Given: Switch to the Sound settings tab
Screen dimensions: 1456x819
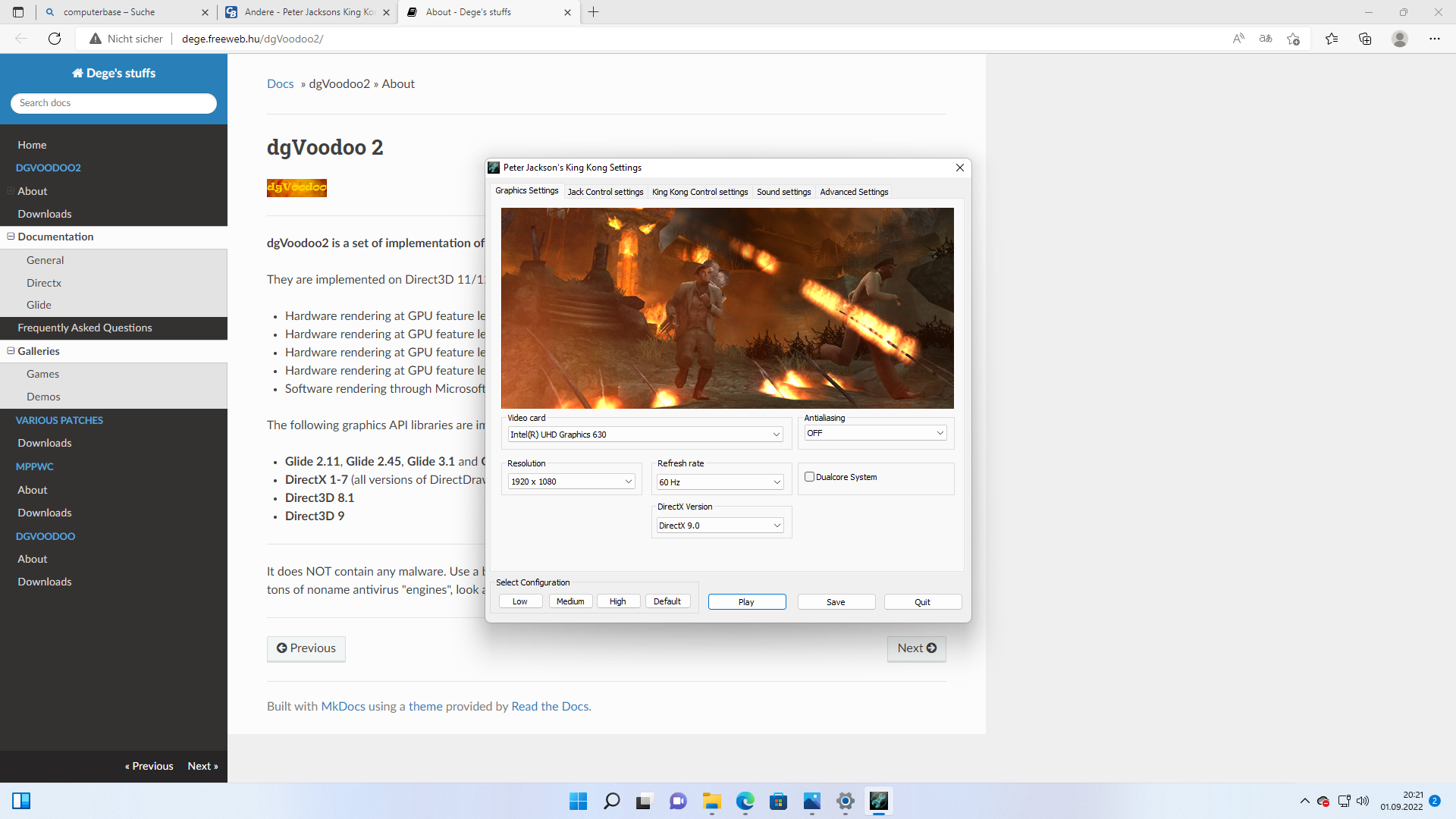Looking at the screenshot, I should [783, 192].
